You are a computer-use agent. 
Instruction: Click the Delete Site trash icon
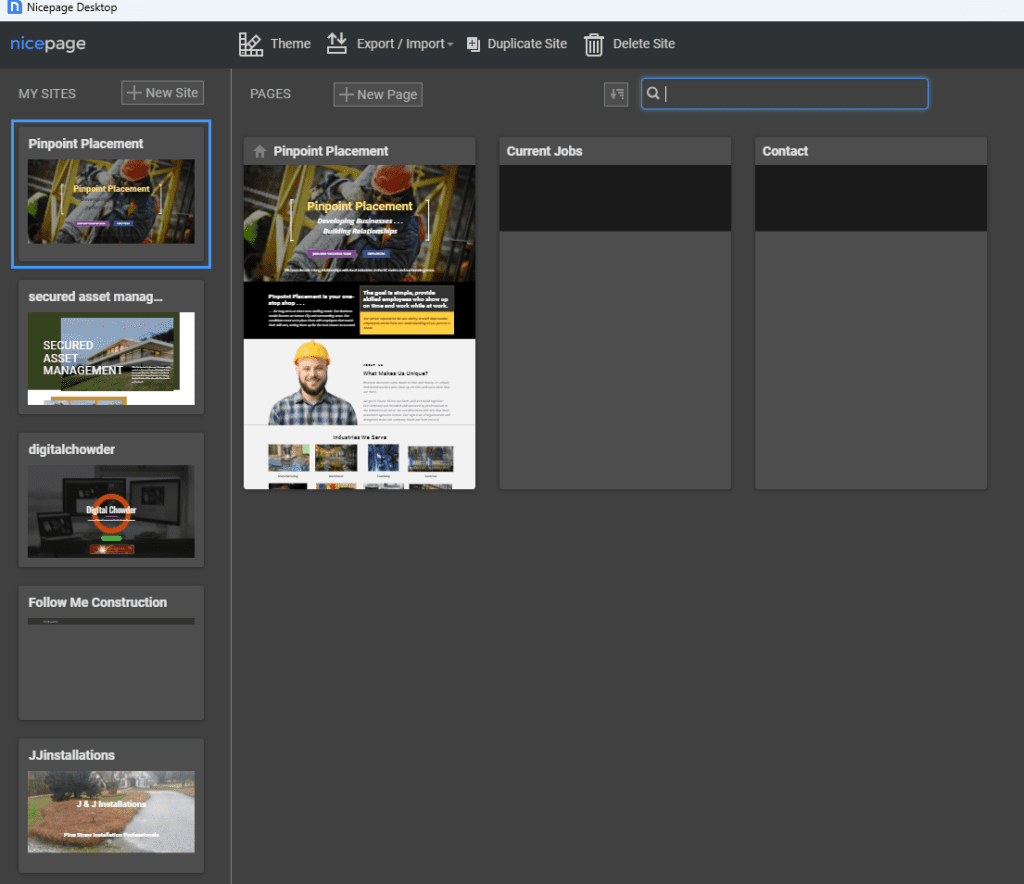[x=594, y=44]
